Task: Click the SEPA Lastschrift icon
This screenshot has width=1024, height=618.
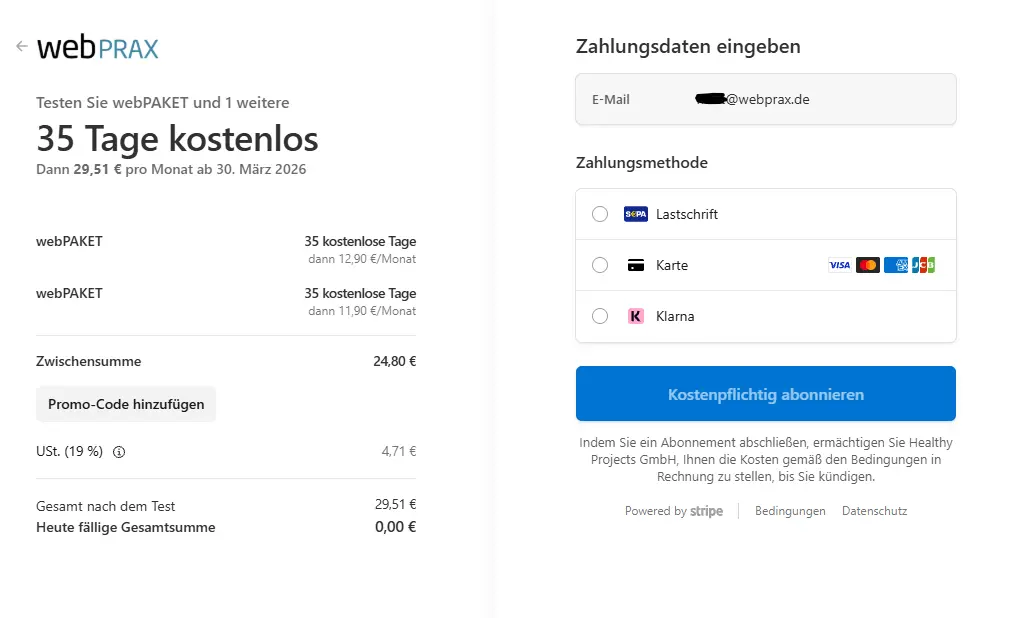Action: [x=635, y=214]
